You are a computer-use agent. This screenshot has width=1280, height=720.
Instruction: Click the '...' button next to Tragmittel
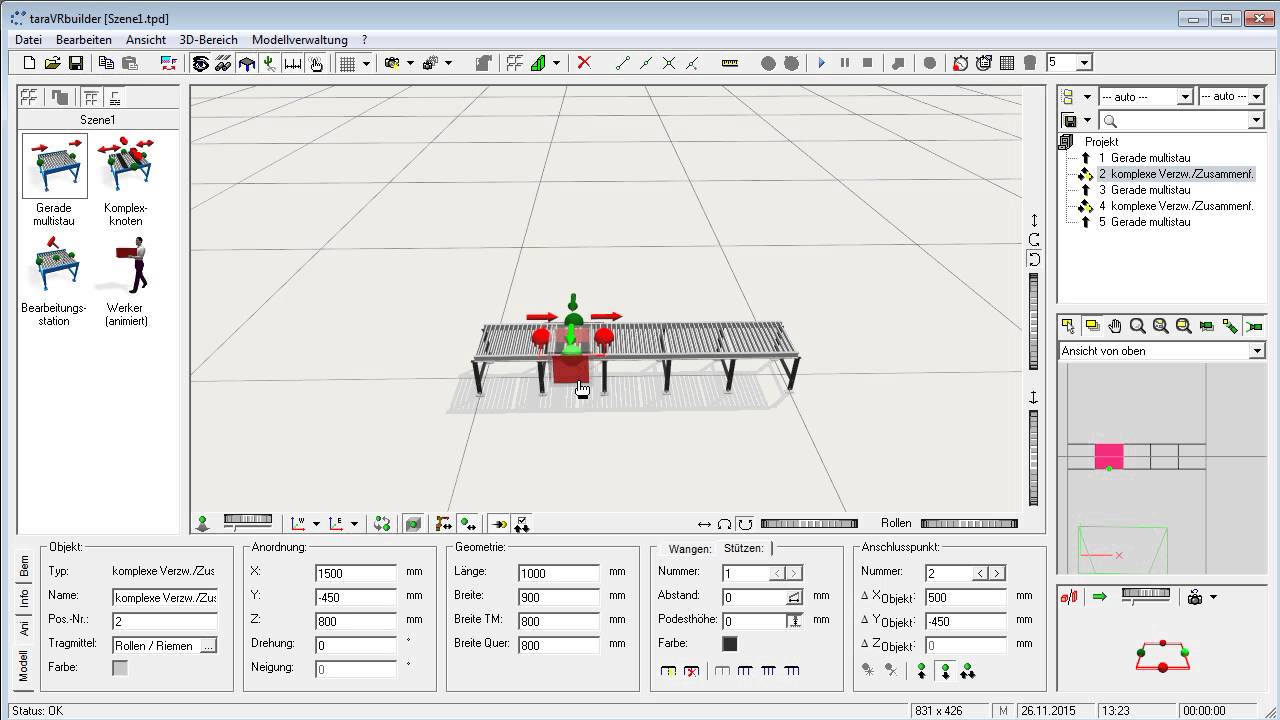208,646
